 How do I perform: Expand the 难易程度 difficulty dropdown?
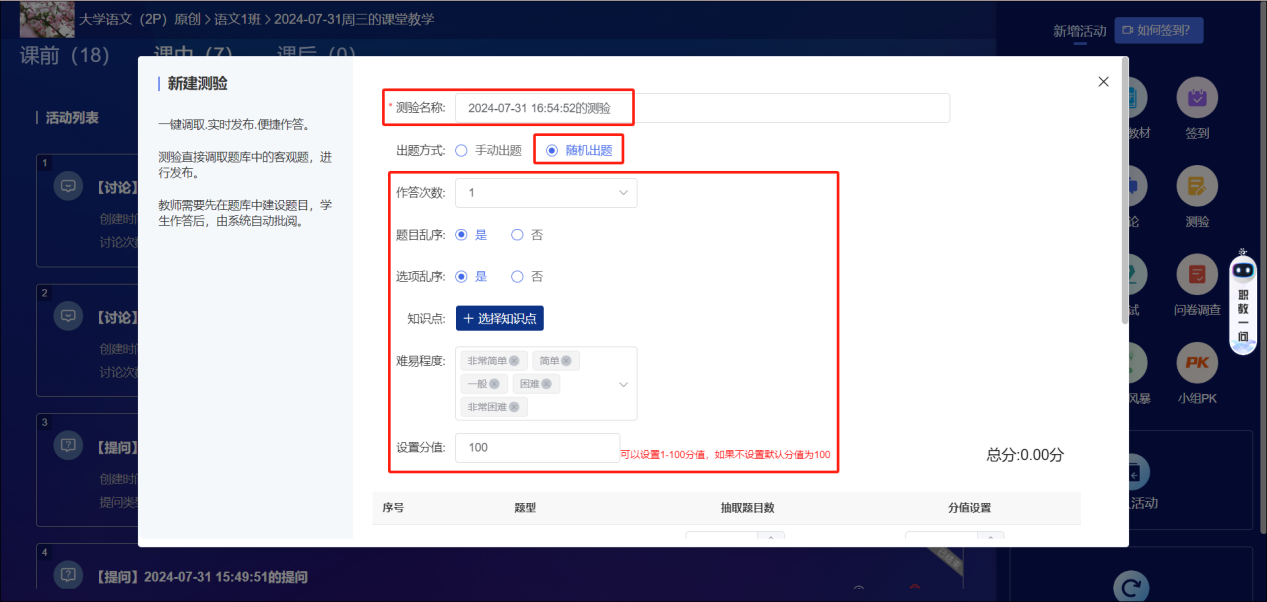(624, 384)
